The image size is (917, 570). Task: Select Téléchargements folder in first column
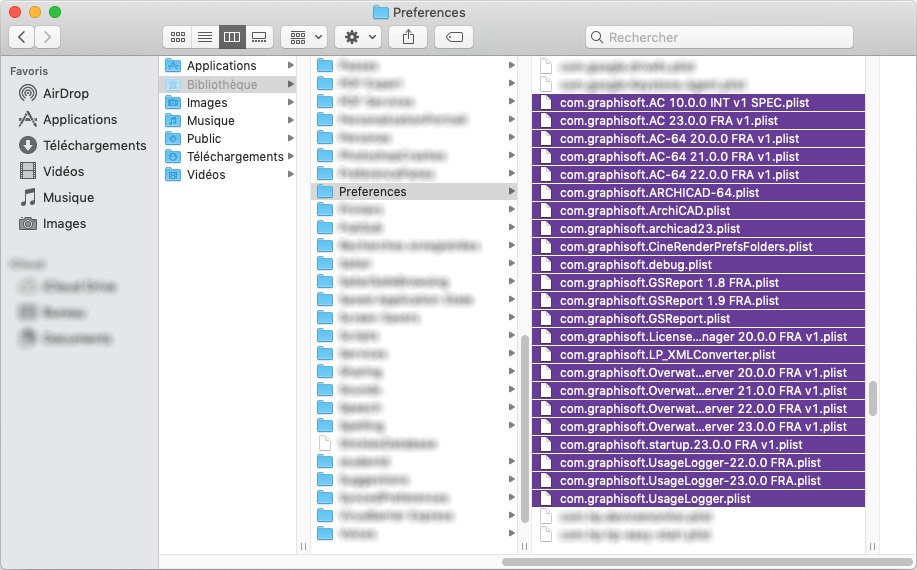227,157
